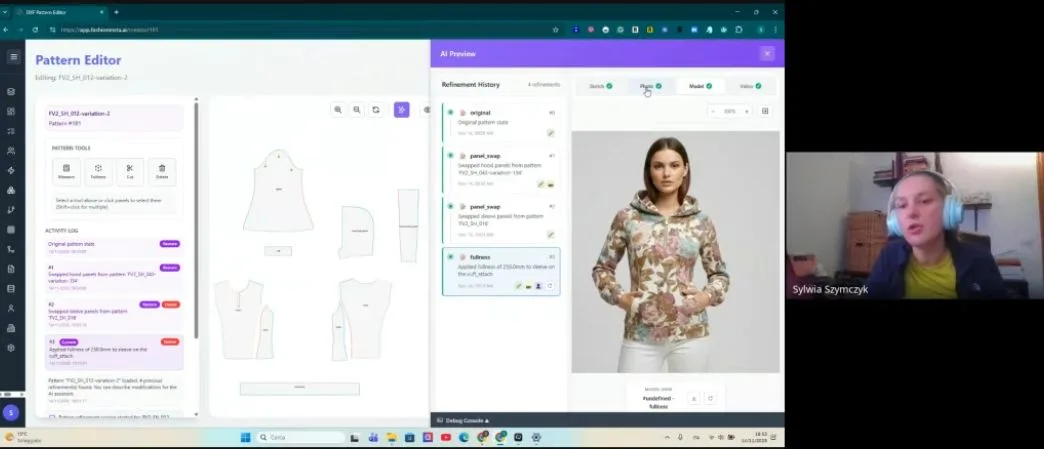Bookmark this page with the star icon
The width and height of the screenshot is (1044, 449).
coord(555,30)
